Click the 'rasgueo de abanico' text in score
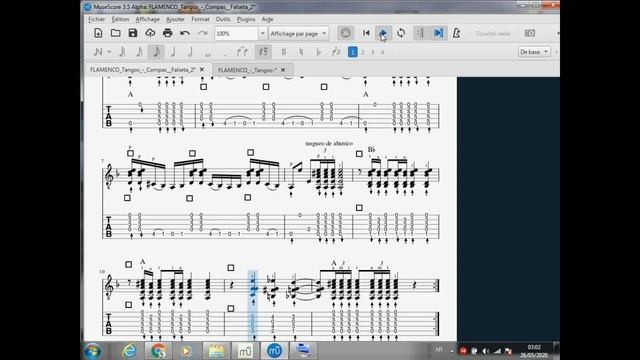Image resolution: width=640 pixels, height=360 pixels. coord(329,143)
